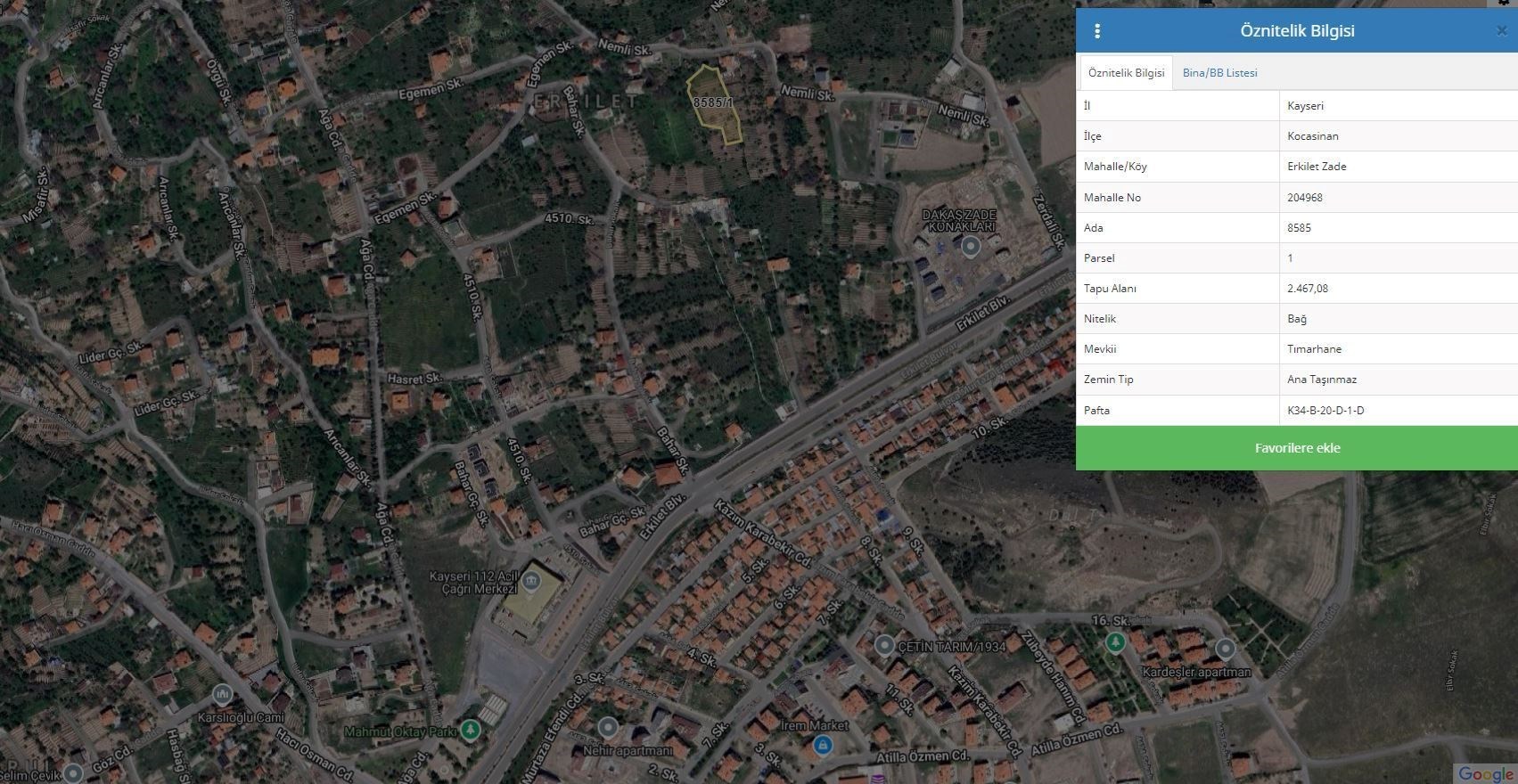Click the Mahalle/Köy value Erkilet Zade
The image size is (1518, 784).
click(x=1317, y=167)
